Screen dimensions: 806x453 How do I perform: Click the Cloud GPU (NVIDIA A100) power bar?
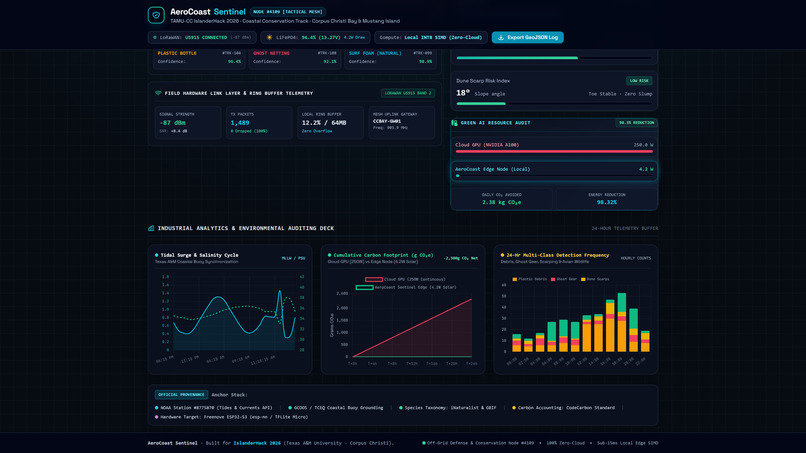pos(554,152)
